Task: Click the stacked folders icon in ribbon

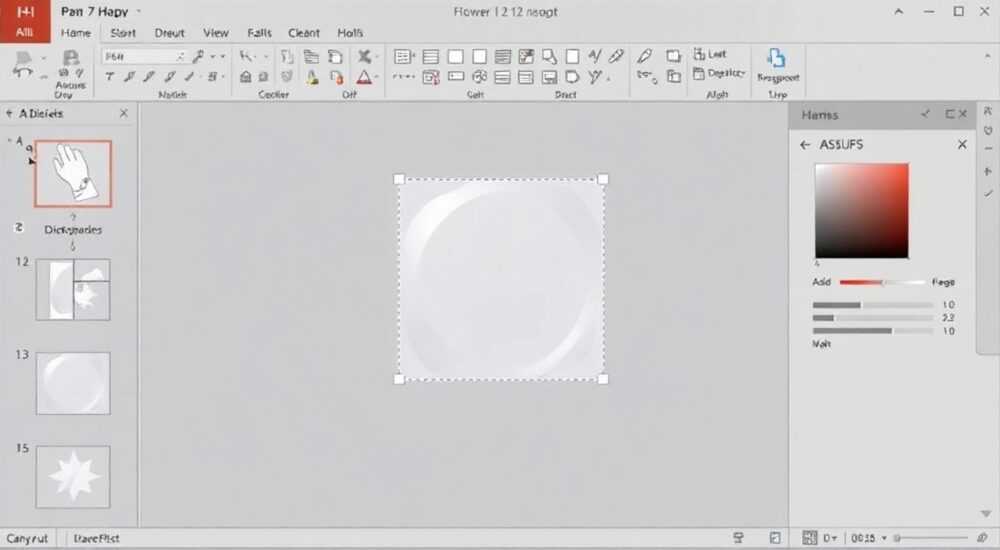Action: (x=311, y=56)
